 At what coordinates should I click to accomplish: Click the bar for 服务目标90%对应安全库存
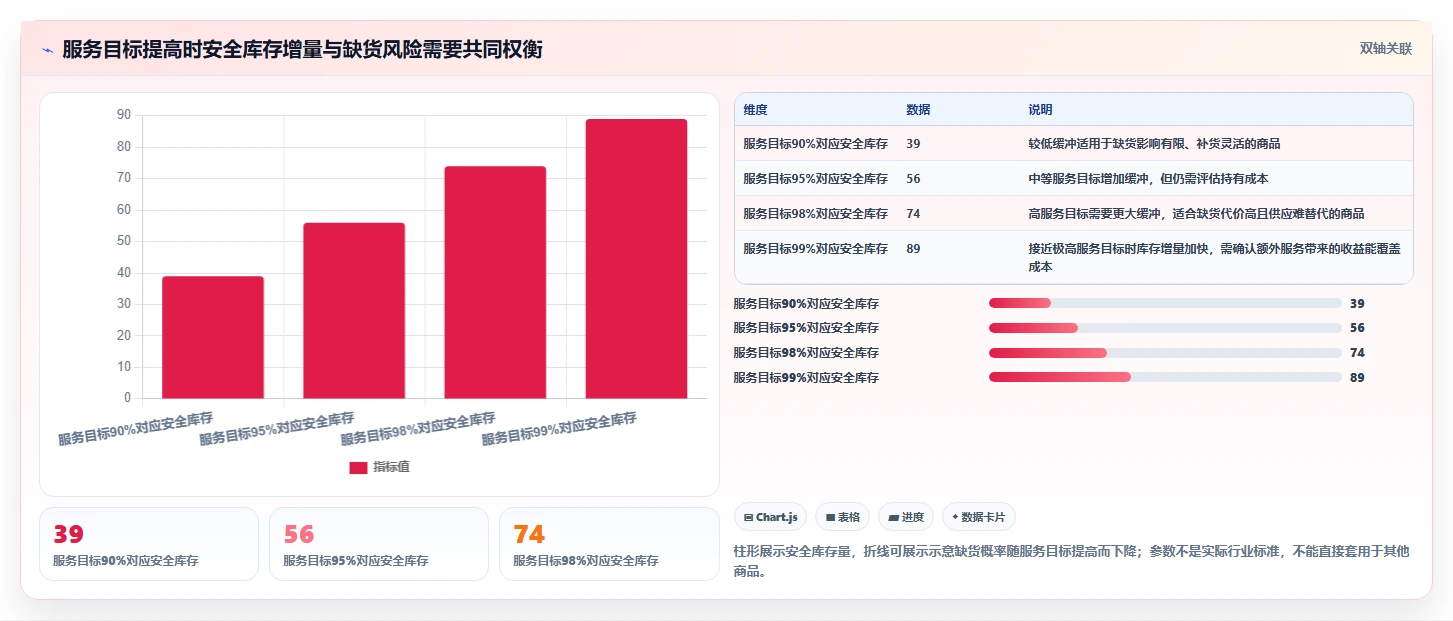(213, 337)
